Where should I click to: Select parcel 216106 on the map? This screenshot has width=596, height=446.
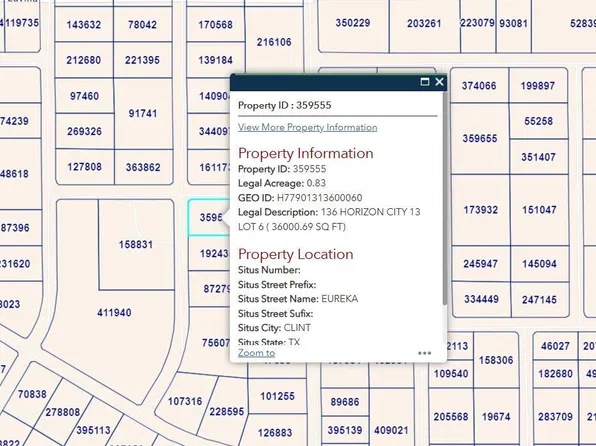click(x=274, y=42)
